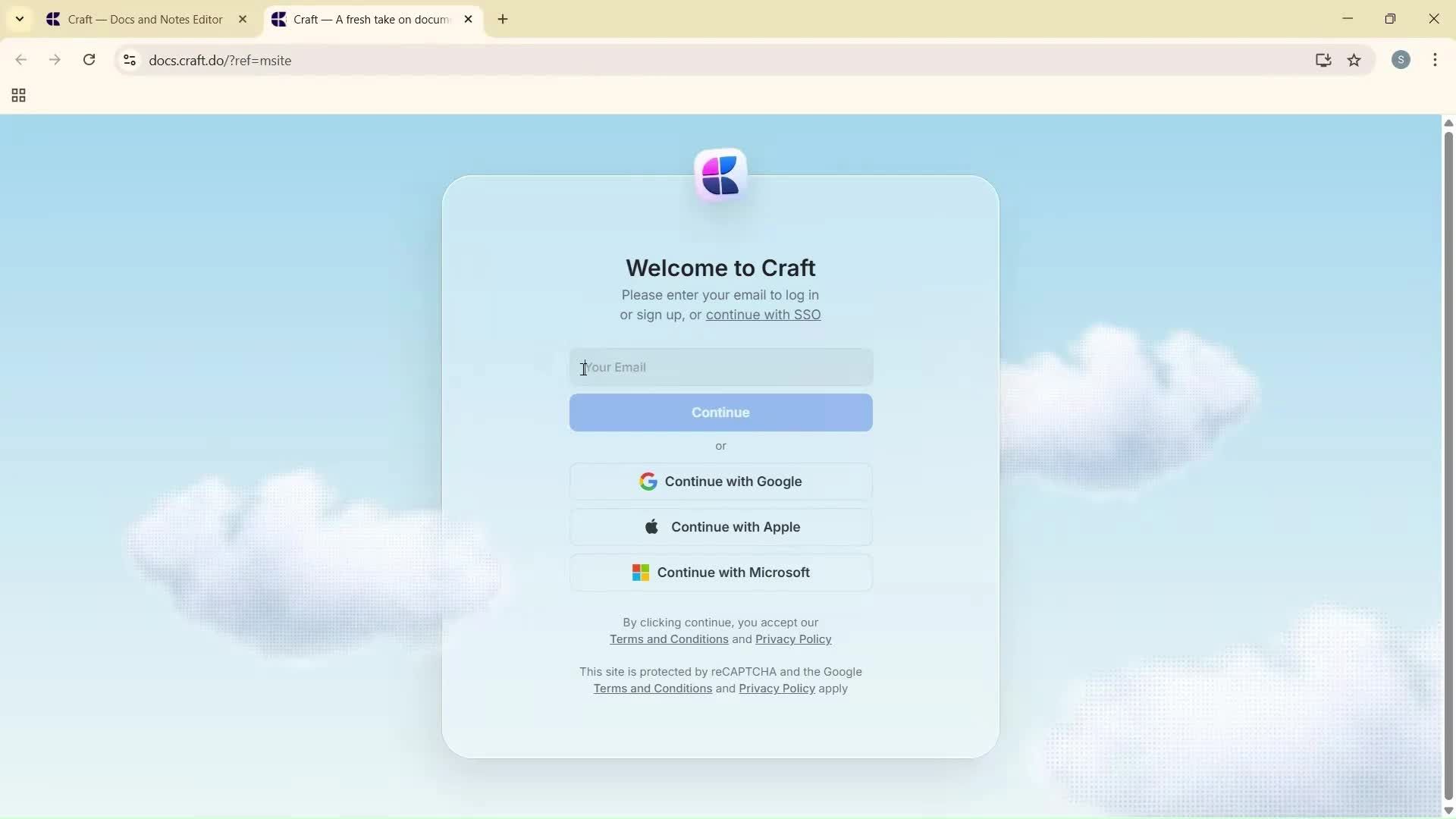Reload the current page
The image size is (1456, 819).
pos(89,60)
